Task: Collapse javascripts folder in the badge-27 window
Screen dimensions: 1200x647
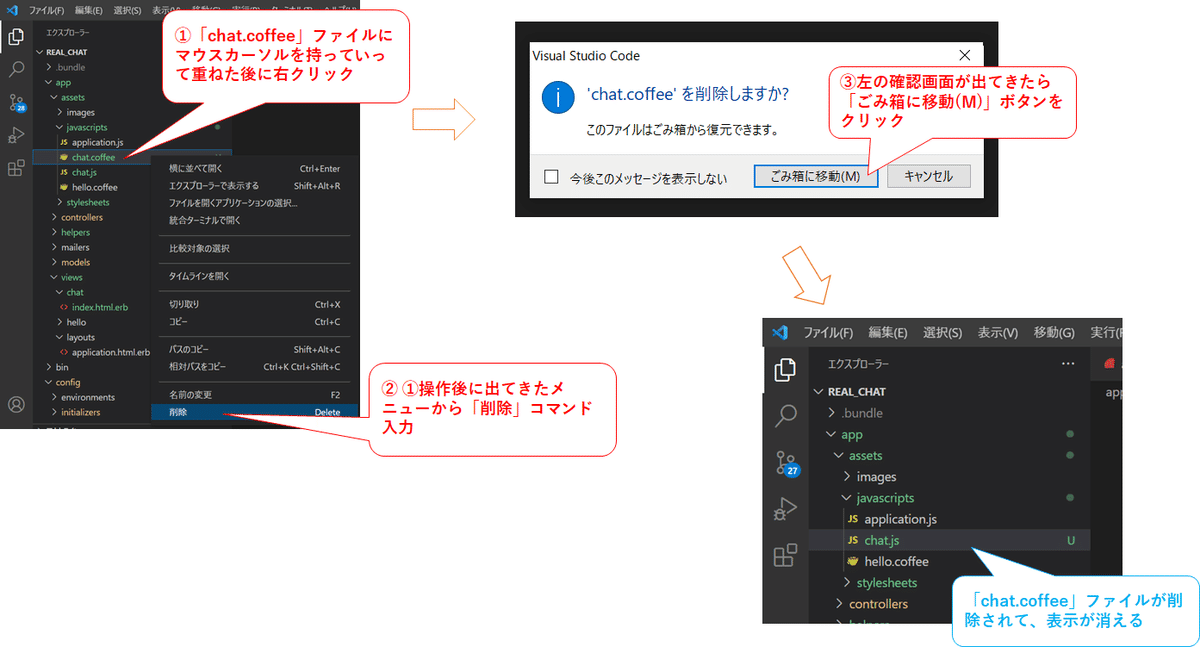Action: click(847, 498)
